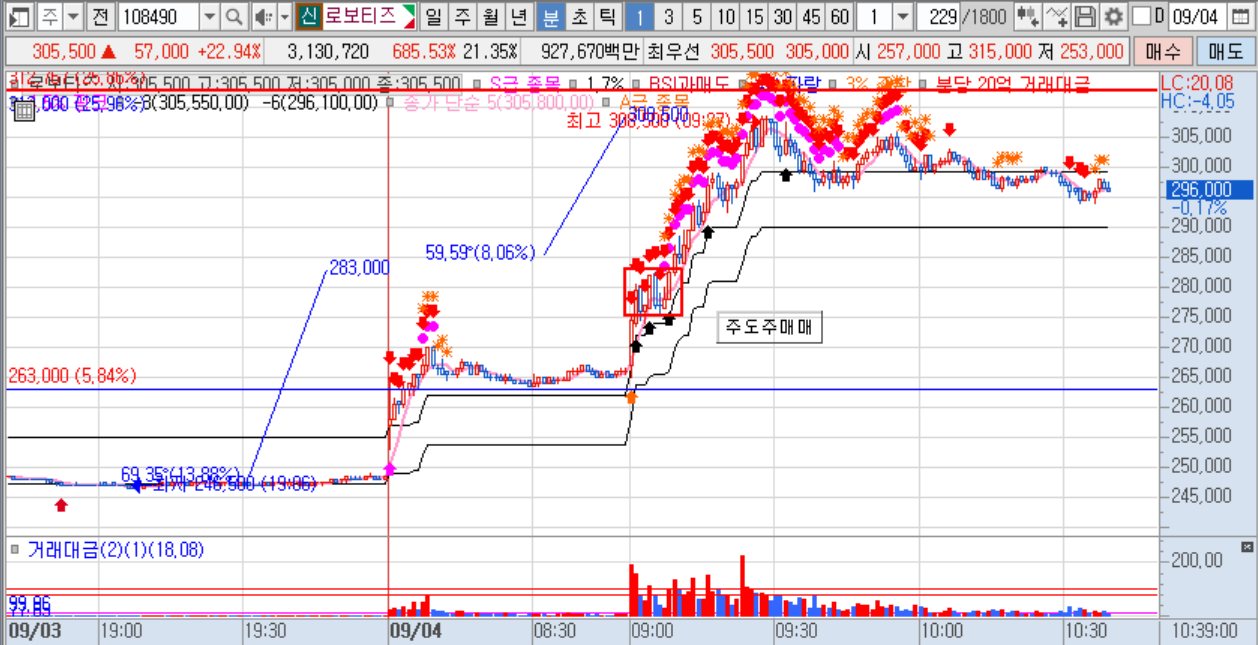This screenshot has width=1258, height=645.
Task: Choose the 1-minute interval button
Action: click(x=640, y=16)
